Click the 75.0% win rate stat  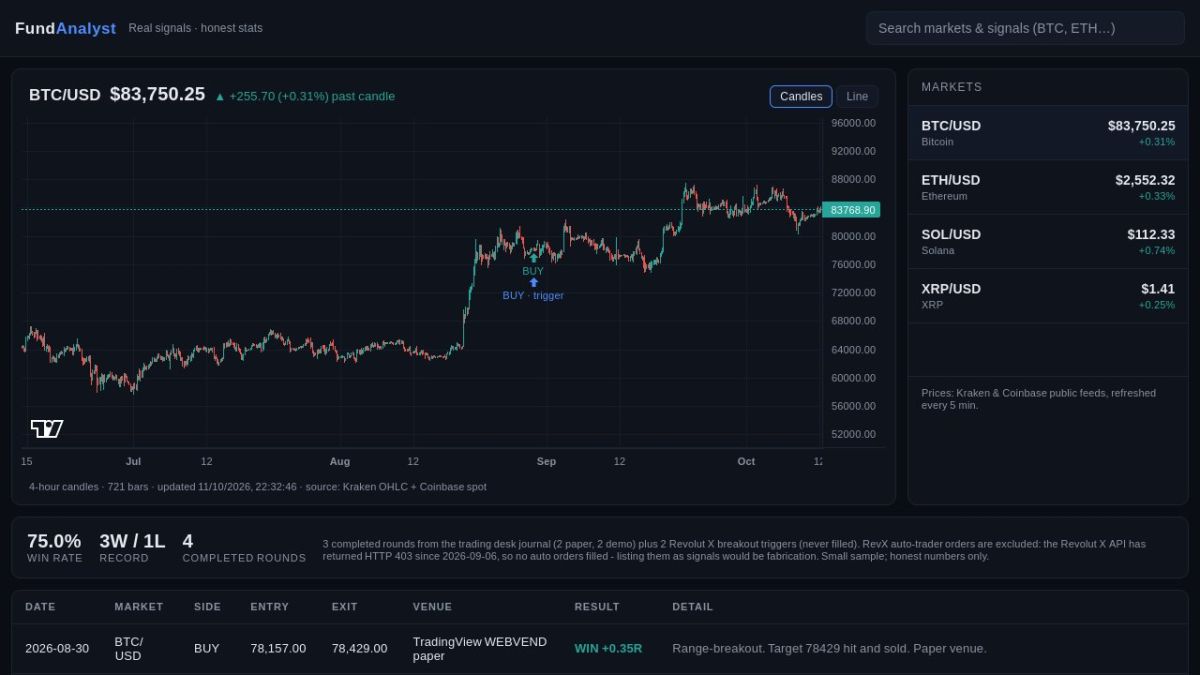(x=54, y=541)
